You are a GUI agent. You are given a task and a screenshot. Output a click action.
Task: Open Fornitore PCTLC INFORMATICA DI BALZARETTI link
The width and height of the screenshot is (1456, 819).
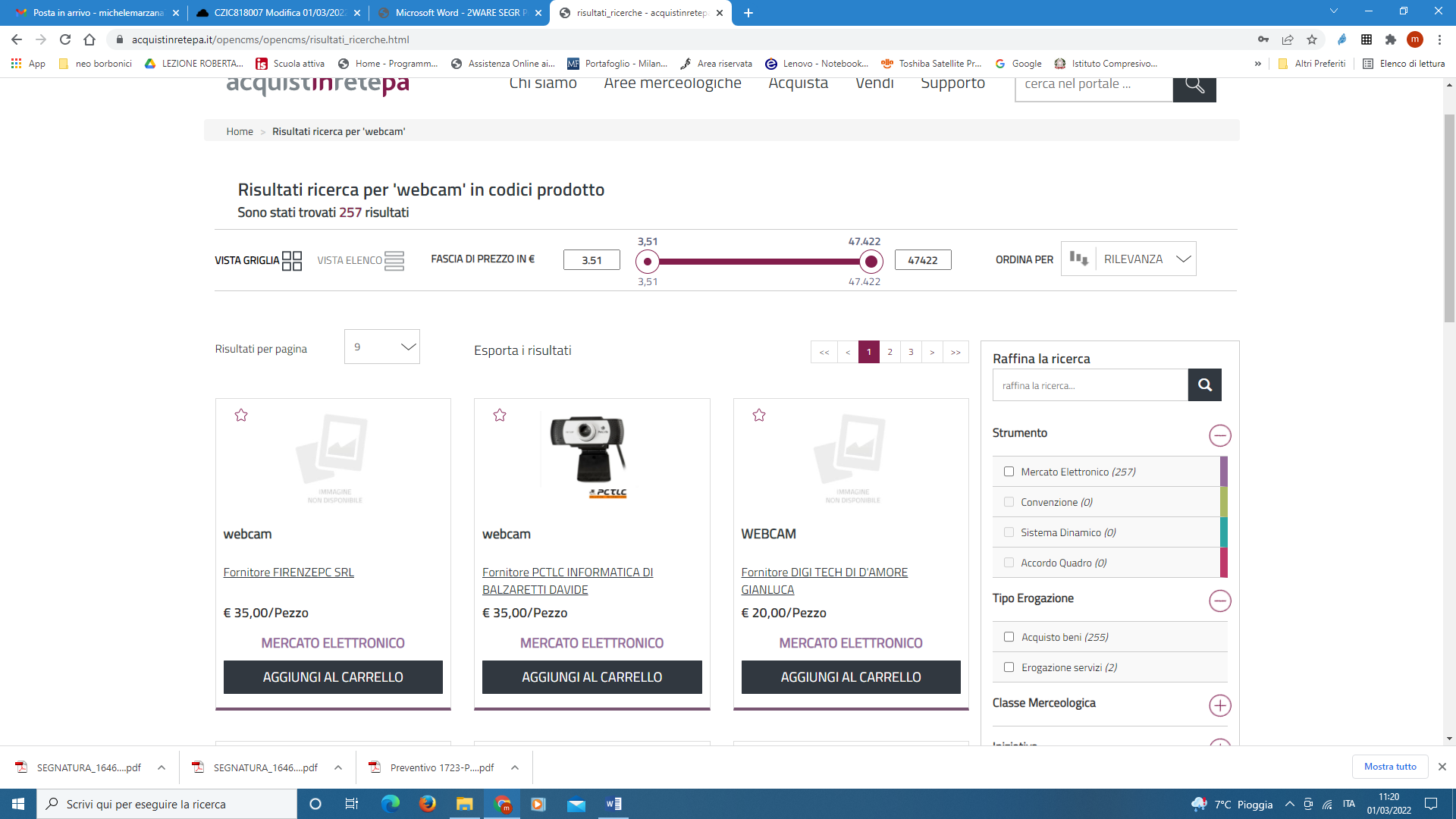click(x=567, y=581)
